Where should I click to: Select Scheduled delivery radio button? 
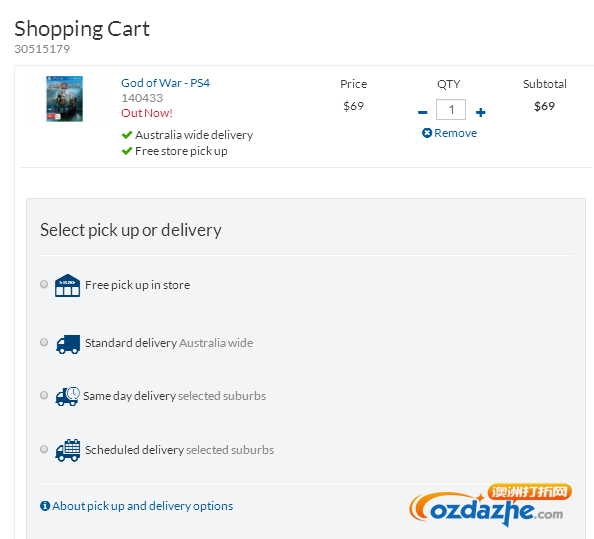tap(44, 449)
